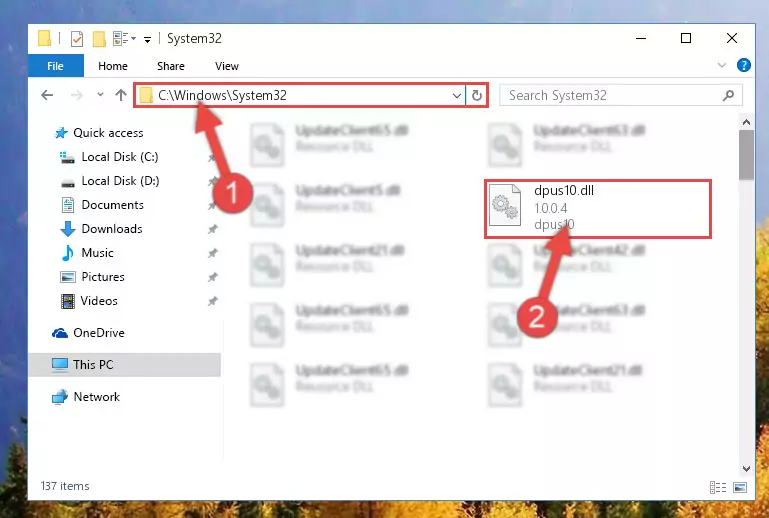Select OneDrive in navigation pane
This screenshot has width=769, height=518.
(99, 333)
